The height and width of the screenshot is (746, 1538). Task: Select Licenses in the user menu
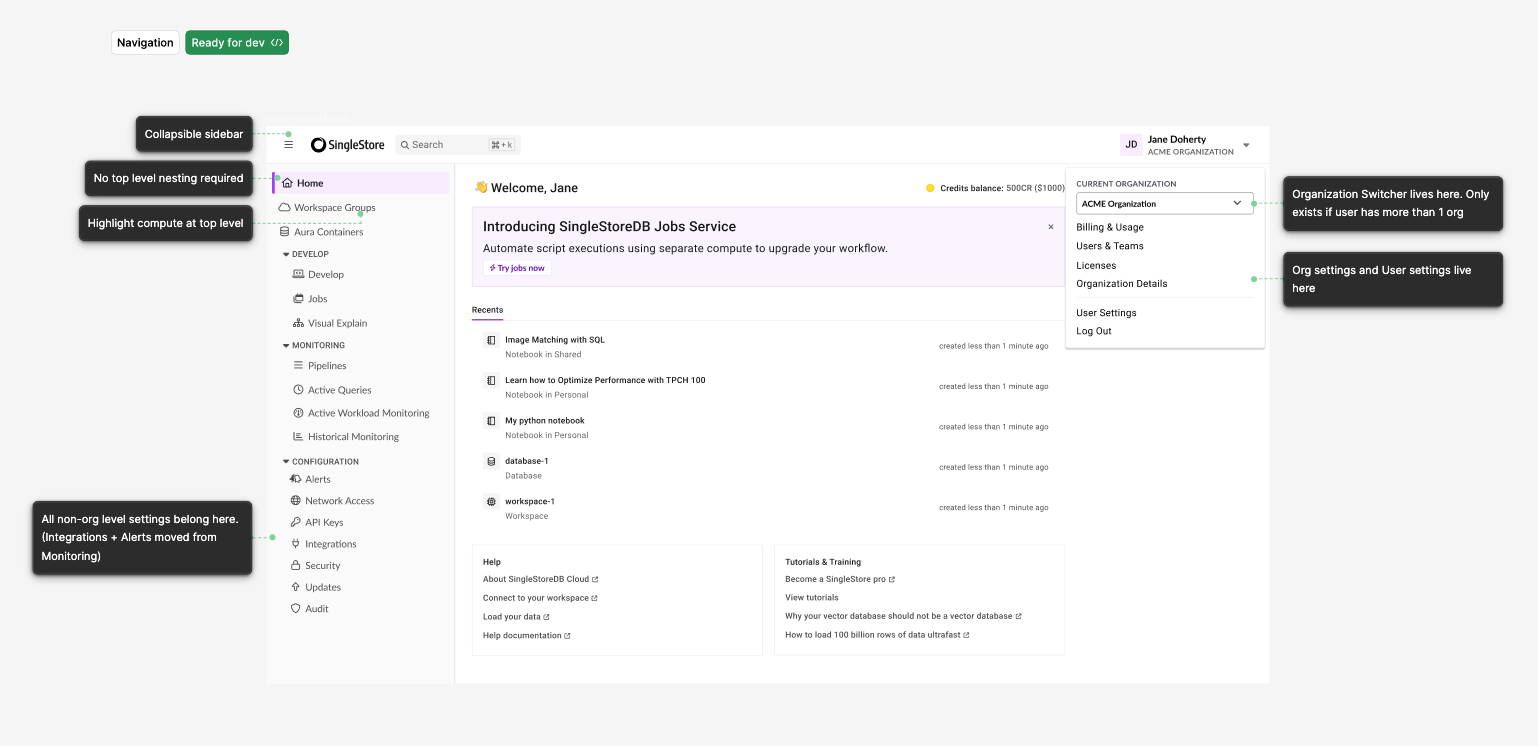point(1096,265)
